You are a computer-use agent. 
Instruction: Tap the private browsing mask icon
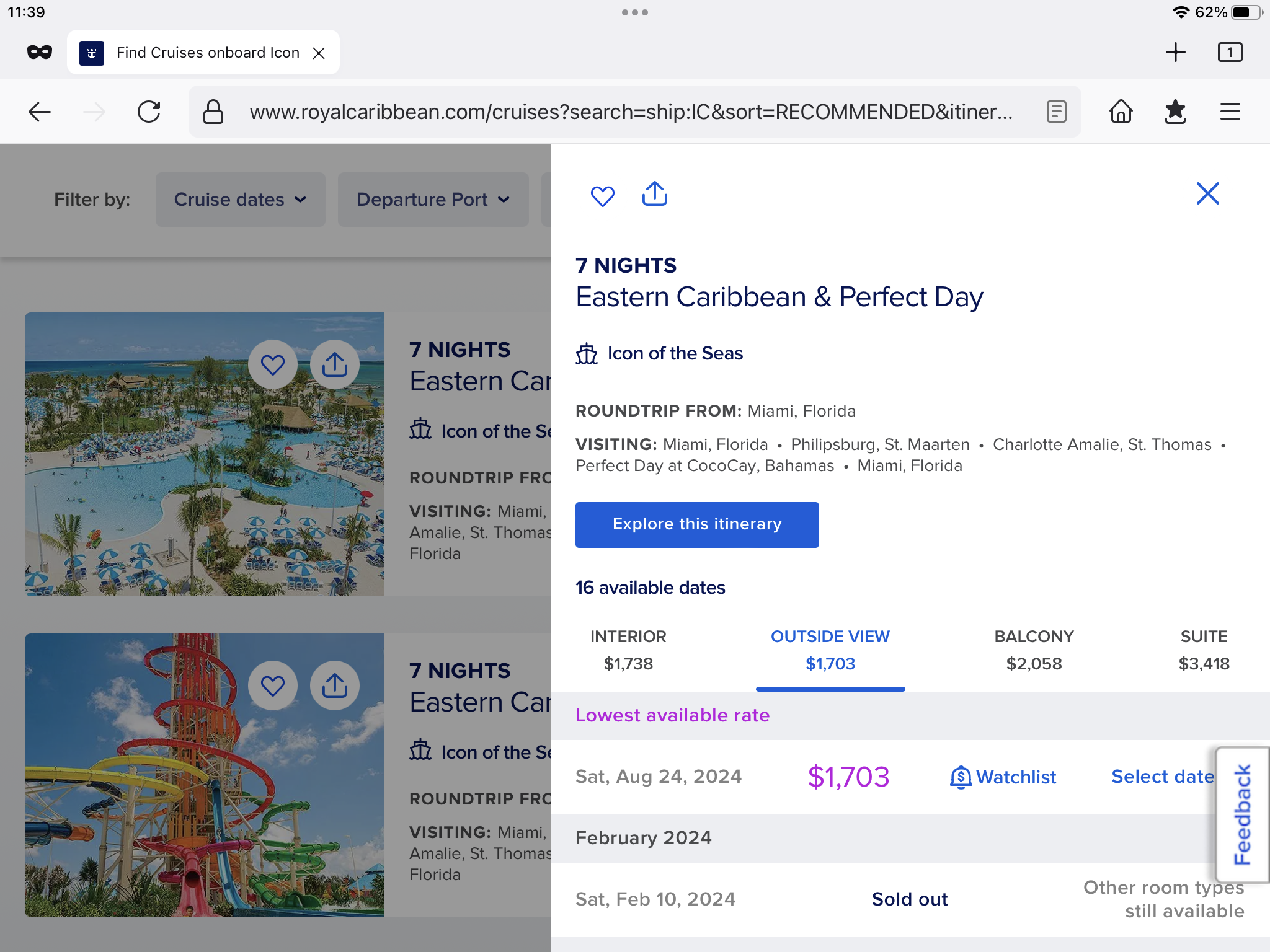coord(40,52)
